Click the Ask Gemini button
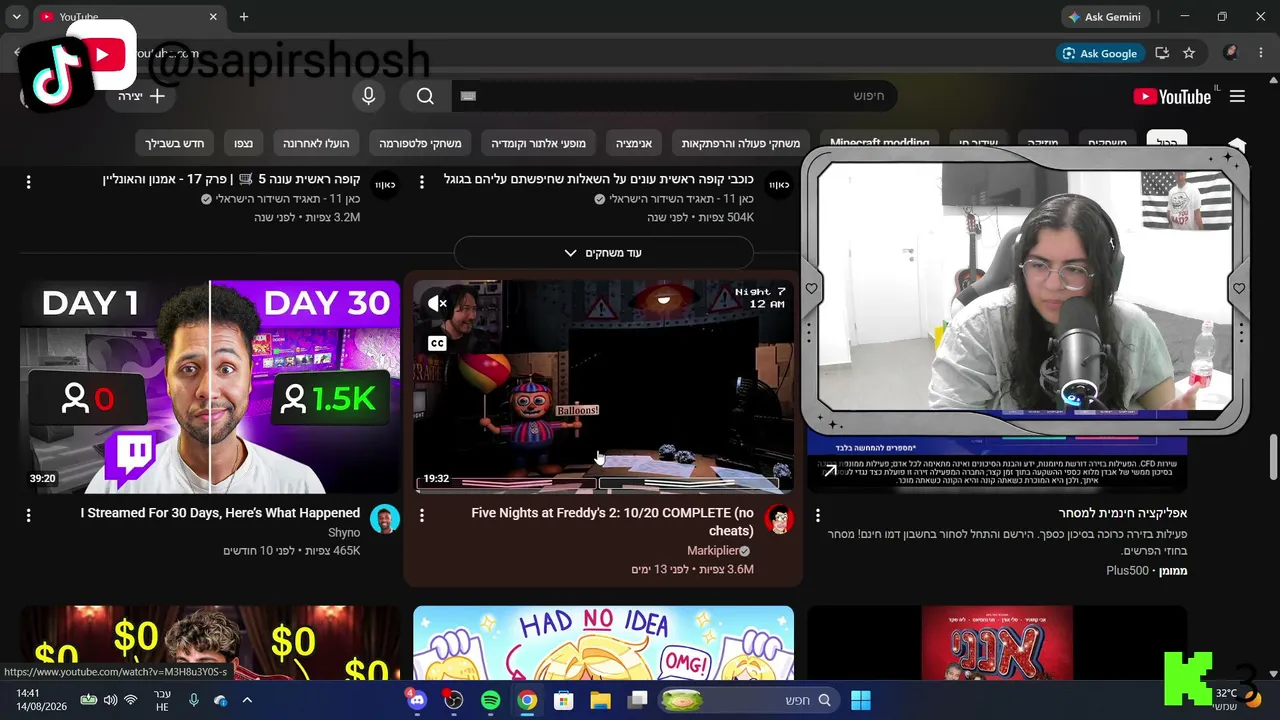 click(1106, 17)
